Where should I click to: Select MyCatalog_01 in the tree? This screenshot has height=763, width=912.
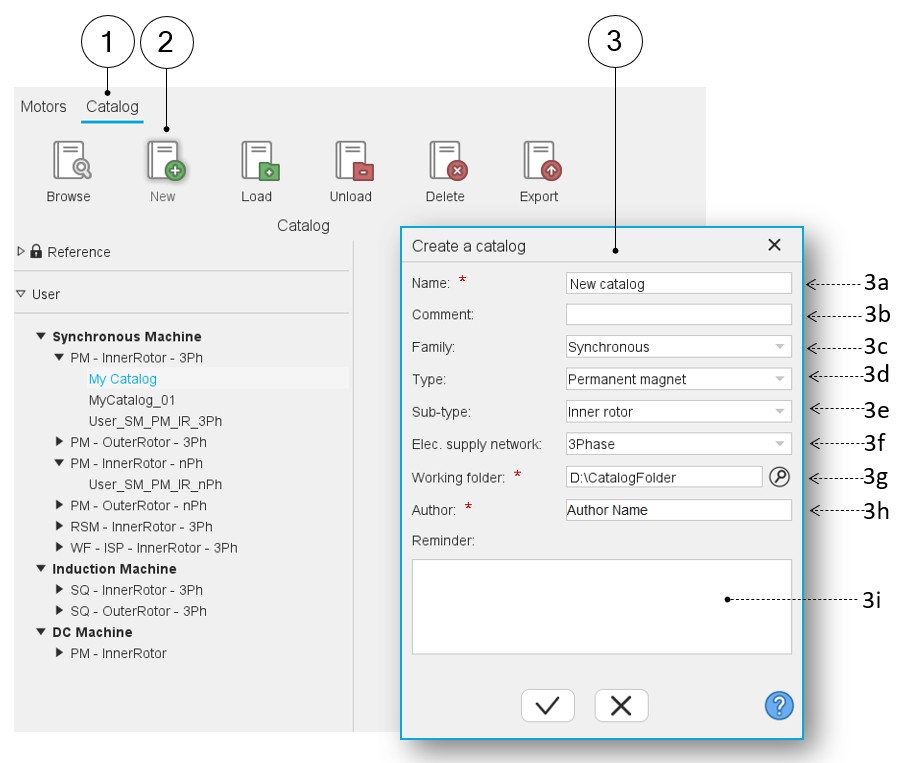pyautogui.click(x=132, y=400)
